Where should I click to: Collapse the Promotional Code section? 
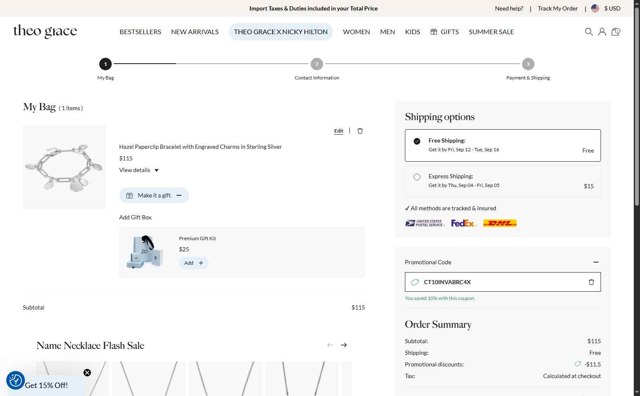click(x=596, y=262)
